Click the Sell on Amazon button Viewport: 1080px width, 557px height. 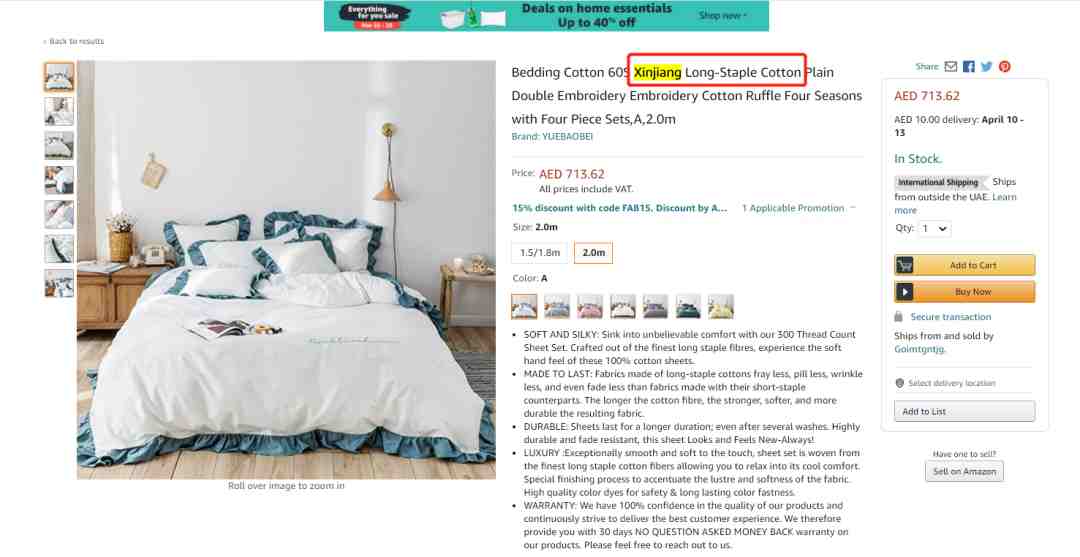(964, 472)
